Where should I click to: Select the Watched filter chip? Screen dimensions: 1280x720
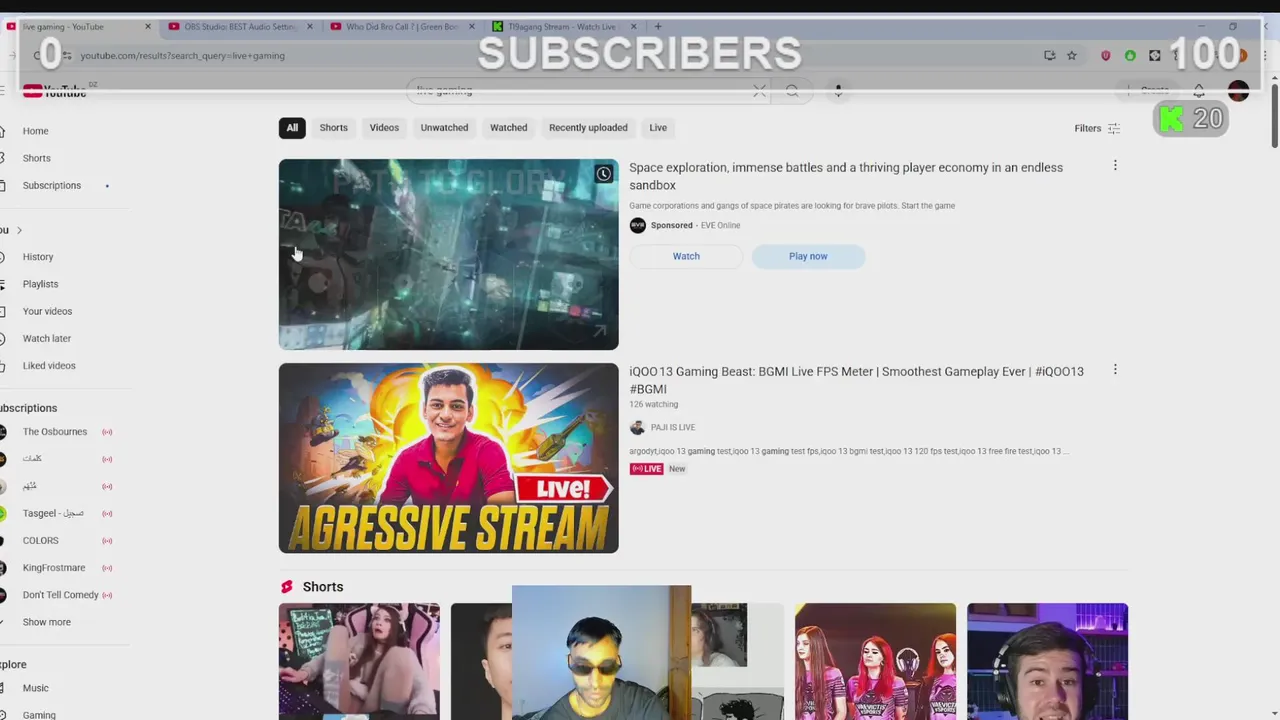click(508, 128)
